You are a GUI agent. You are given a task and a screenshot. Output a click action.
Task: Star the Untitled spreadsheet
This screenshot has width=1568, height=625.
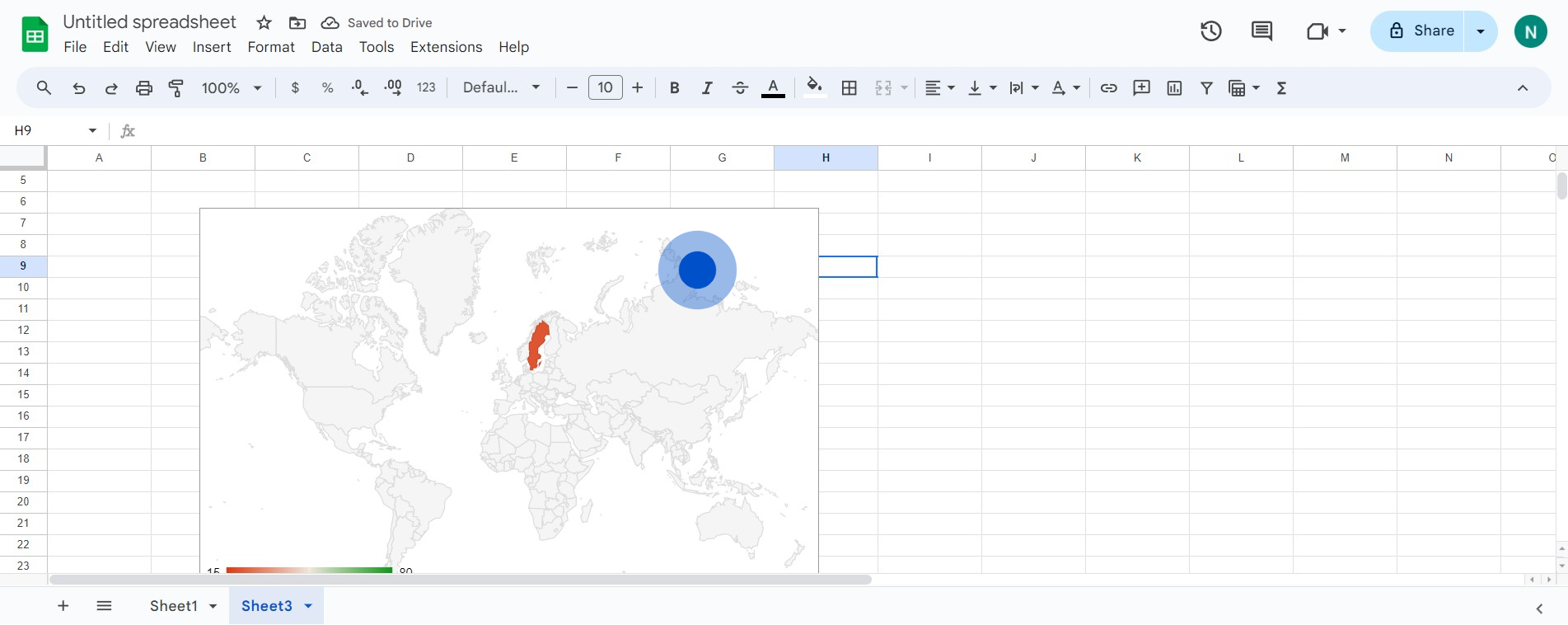click(x=264, y=22)
